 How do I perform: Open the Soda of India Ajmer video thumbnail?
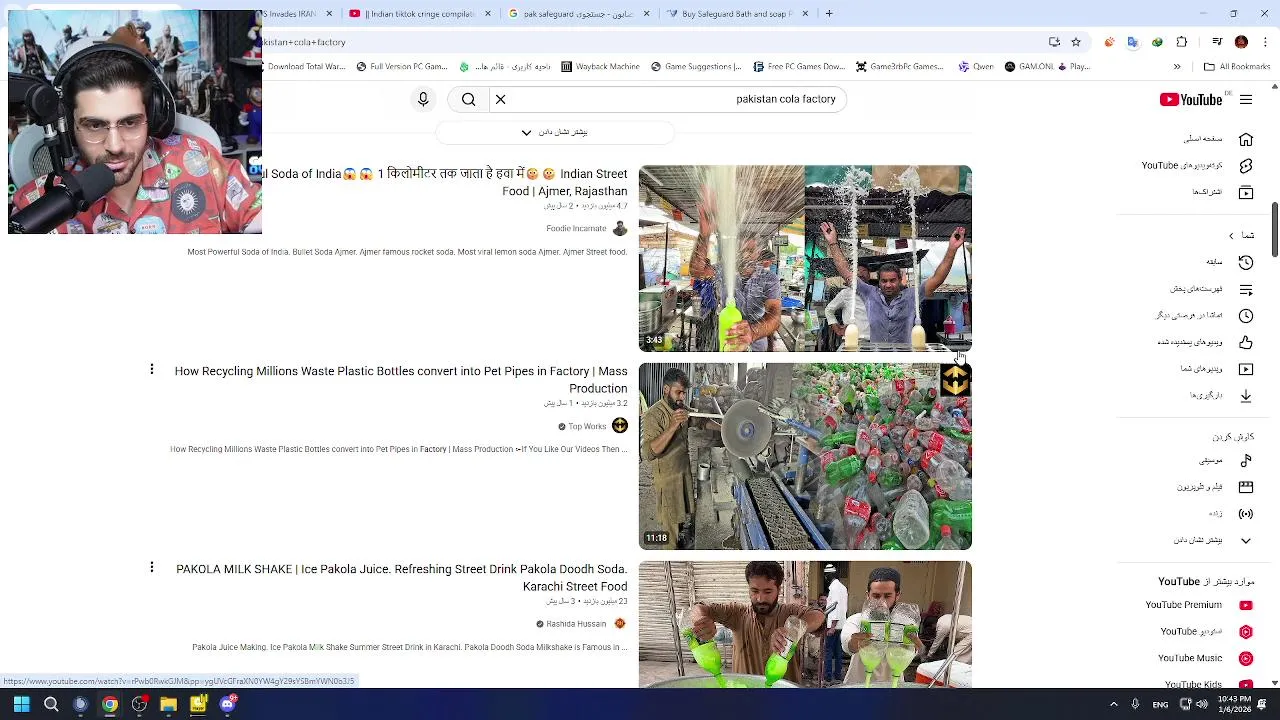click(805, 259)
